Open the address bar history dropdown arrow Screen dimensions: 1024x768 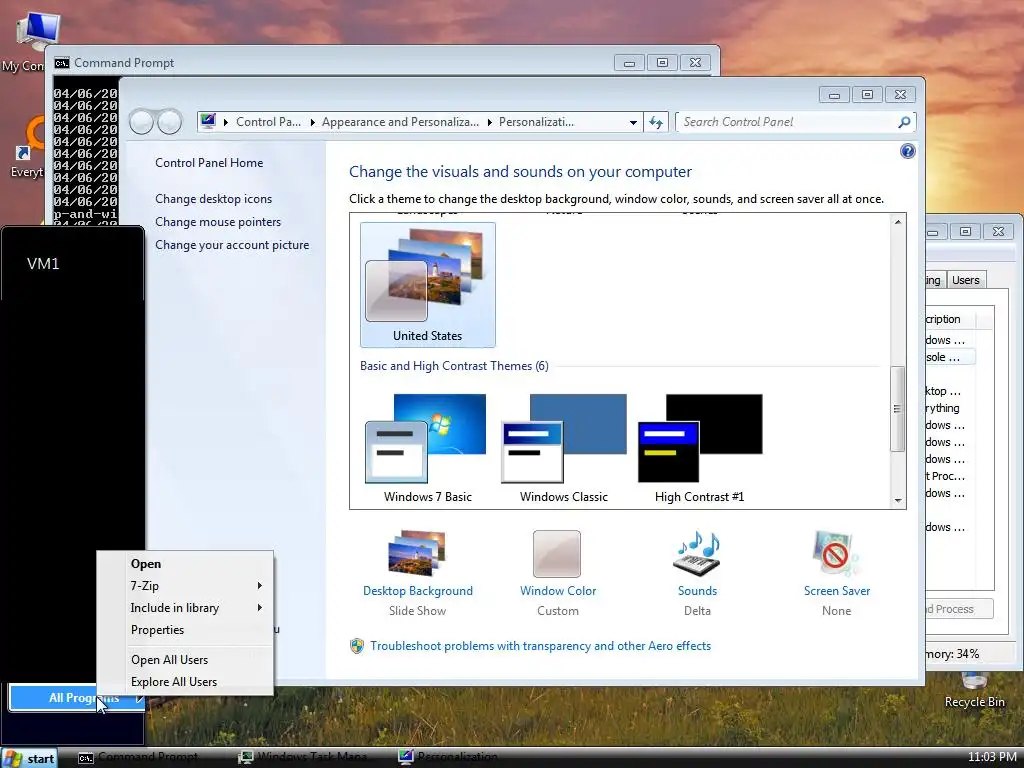tap(633, 122)
